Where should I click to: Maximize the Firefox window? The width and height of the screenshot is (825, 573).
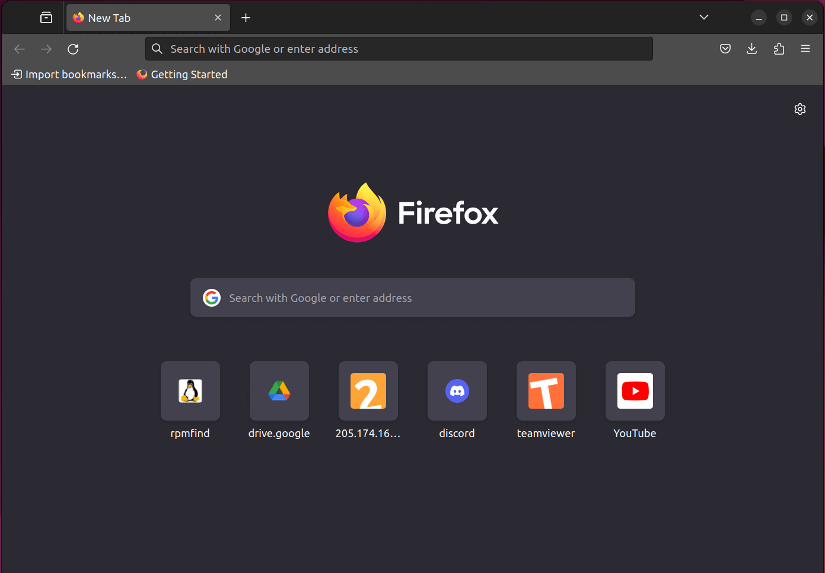click(784, 18)
